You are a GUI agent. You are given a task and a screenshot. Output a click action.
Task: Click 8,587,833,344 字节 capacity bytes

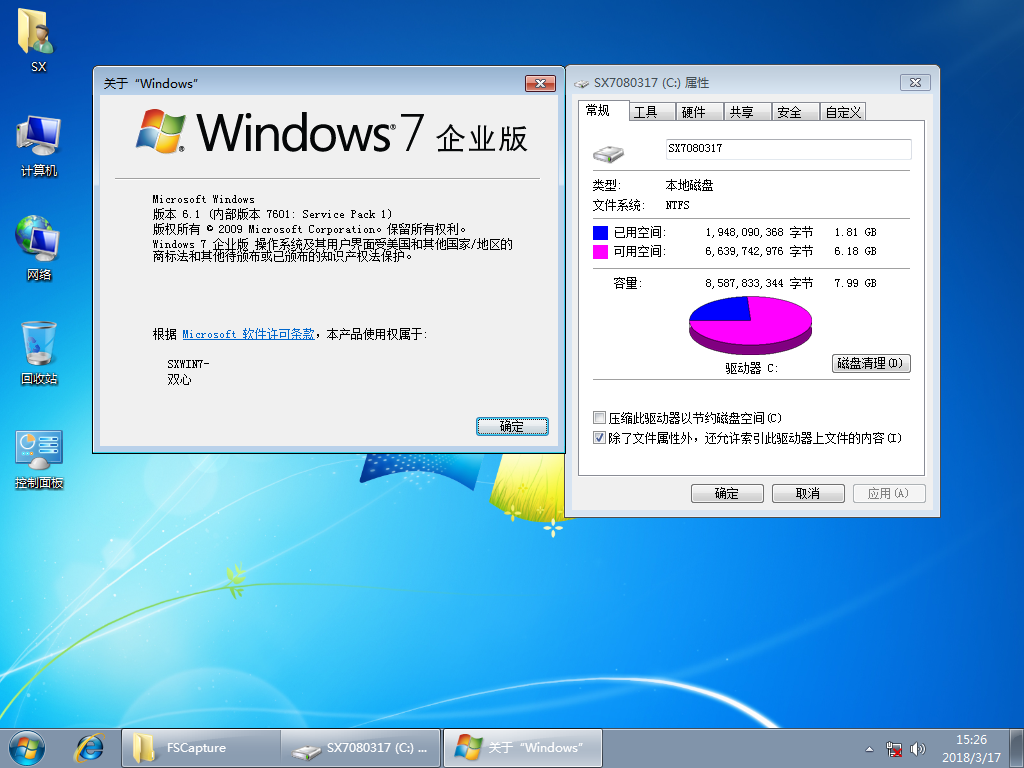[x=759, y=283]
